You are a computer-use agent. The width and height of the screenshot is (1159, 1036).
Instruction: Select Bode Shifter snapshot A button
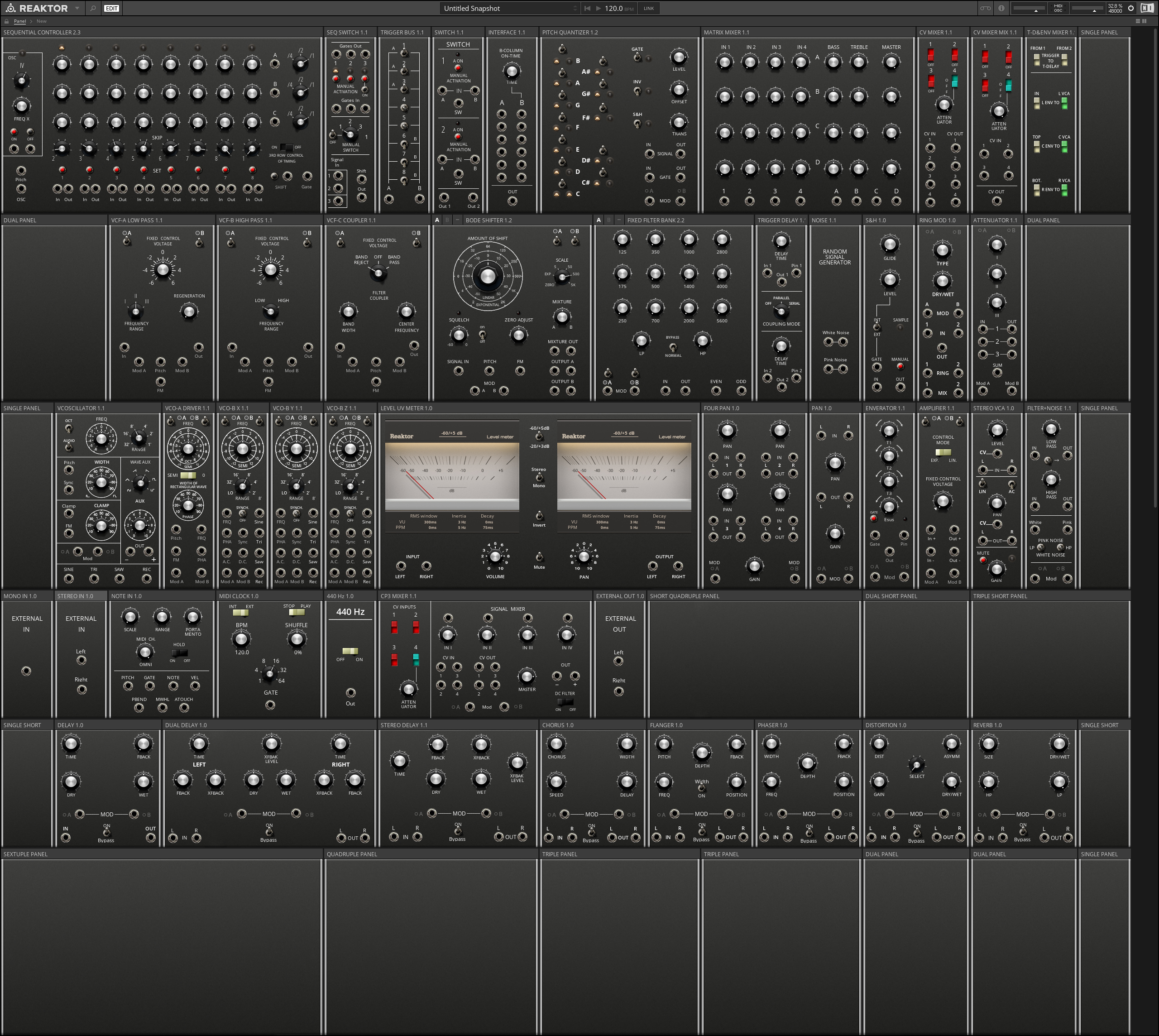pyautogui.click(x=437, y=221)
